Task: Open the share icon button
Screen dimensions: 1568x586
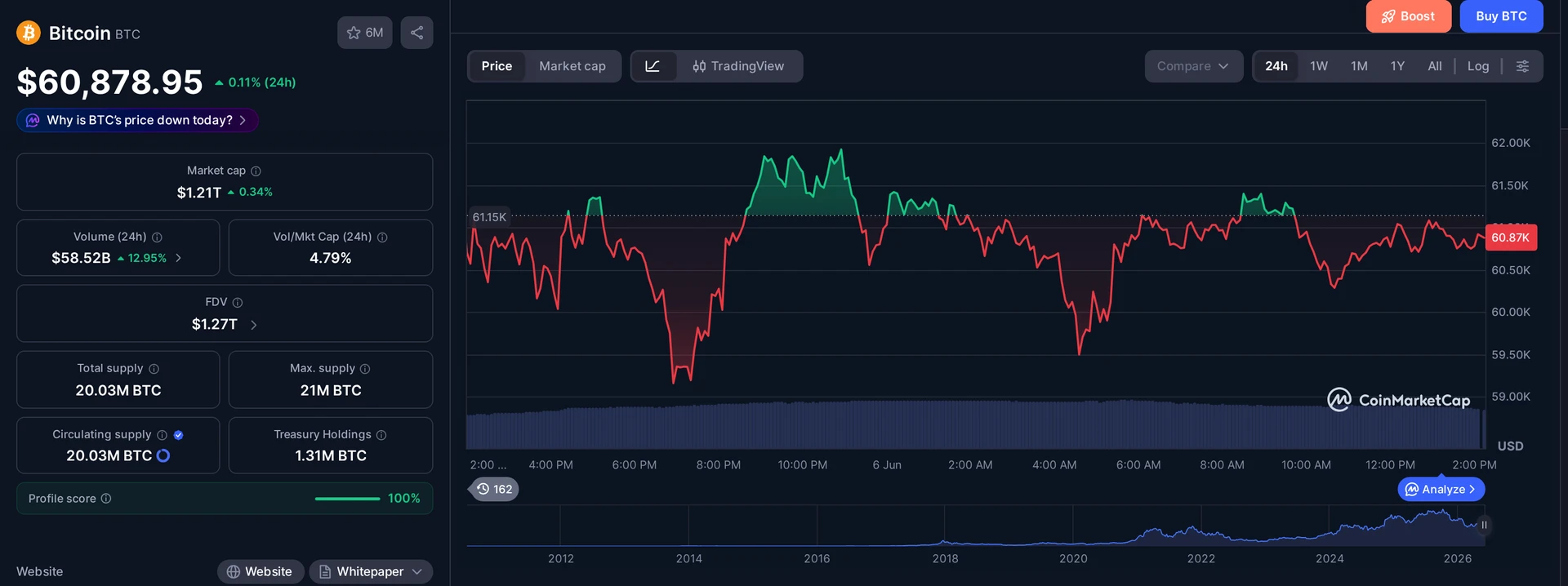Action: click(416, 33)
